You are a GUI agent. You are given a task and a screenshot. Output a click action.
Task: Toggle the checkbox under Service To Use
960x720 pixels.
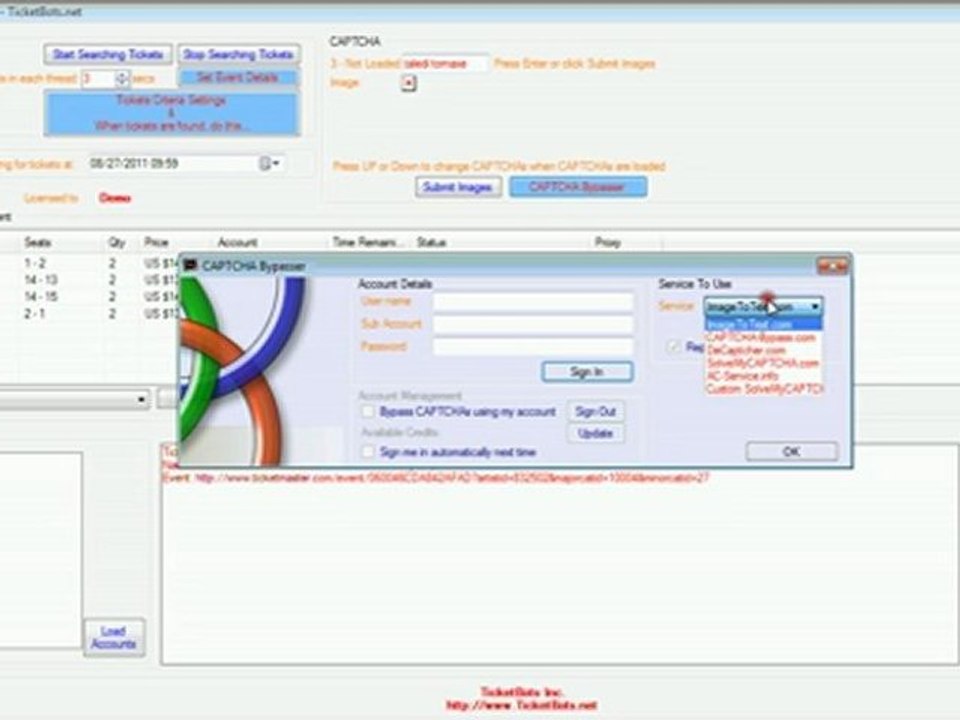click(674, 347)
